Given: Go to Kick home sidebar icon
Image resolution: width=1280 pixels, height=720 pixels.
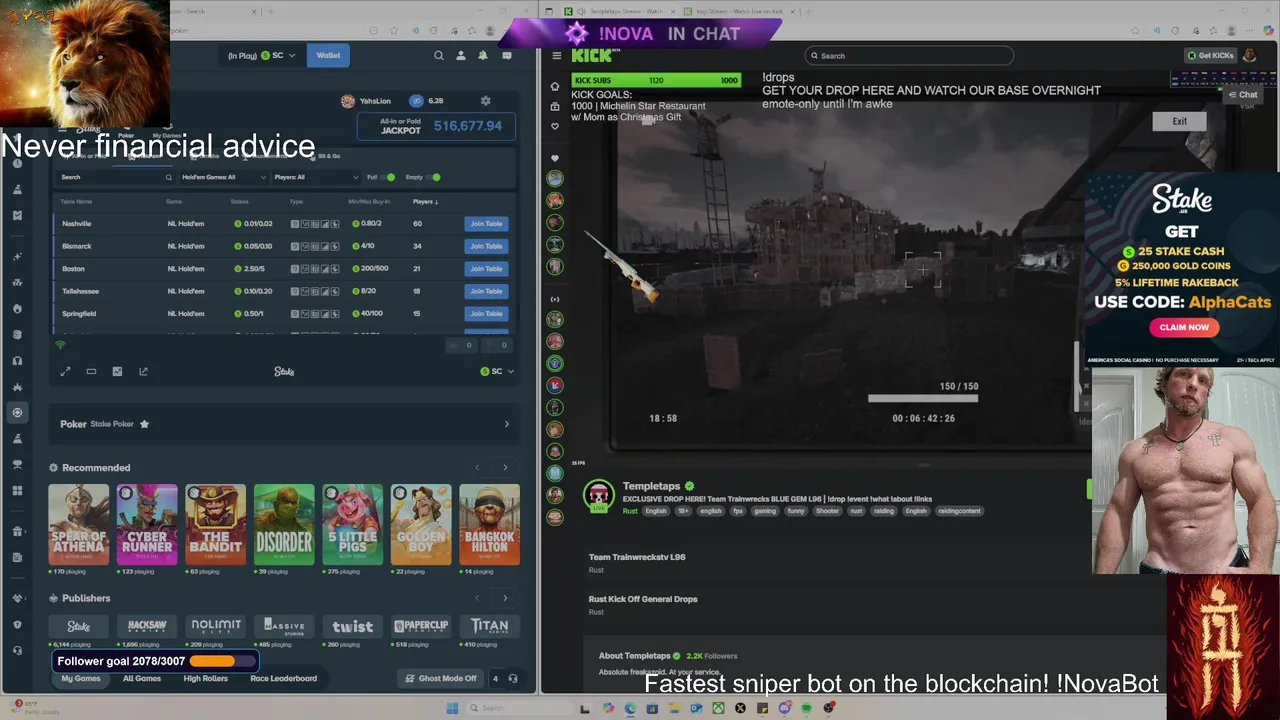Looking at the screenshot, I should pos(555,86).
